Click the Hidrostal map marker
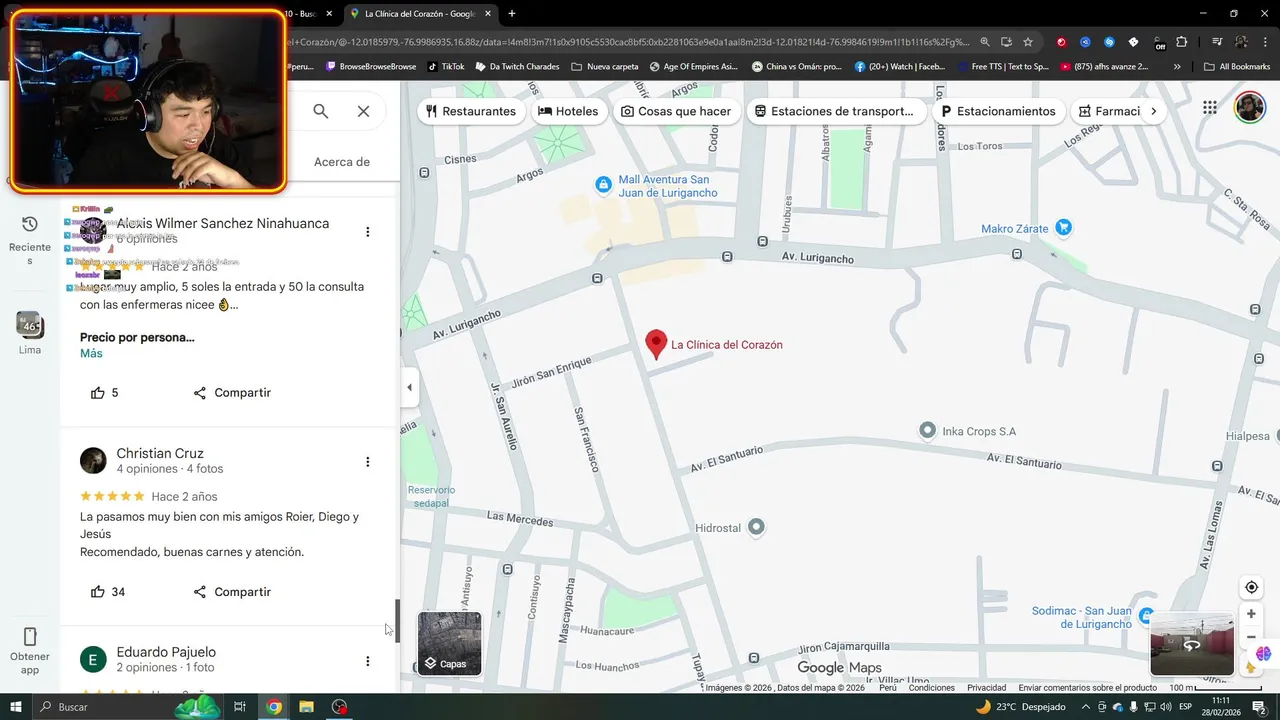The width and height of the screenshot is (1280, 720). [757, 527]
